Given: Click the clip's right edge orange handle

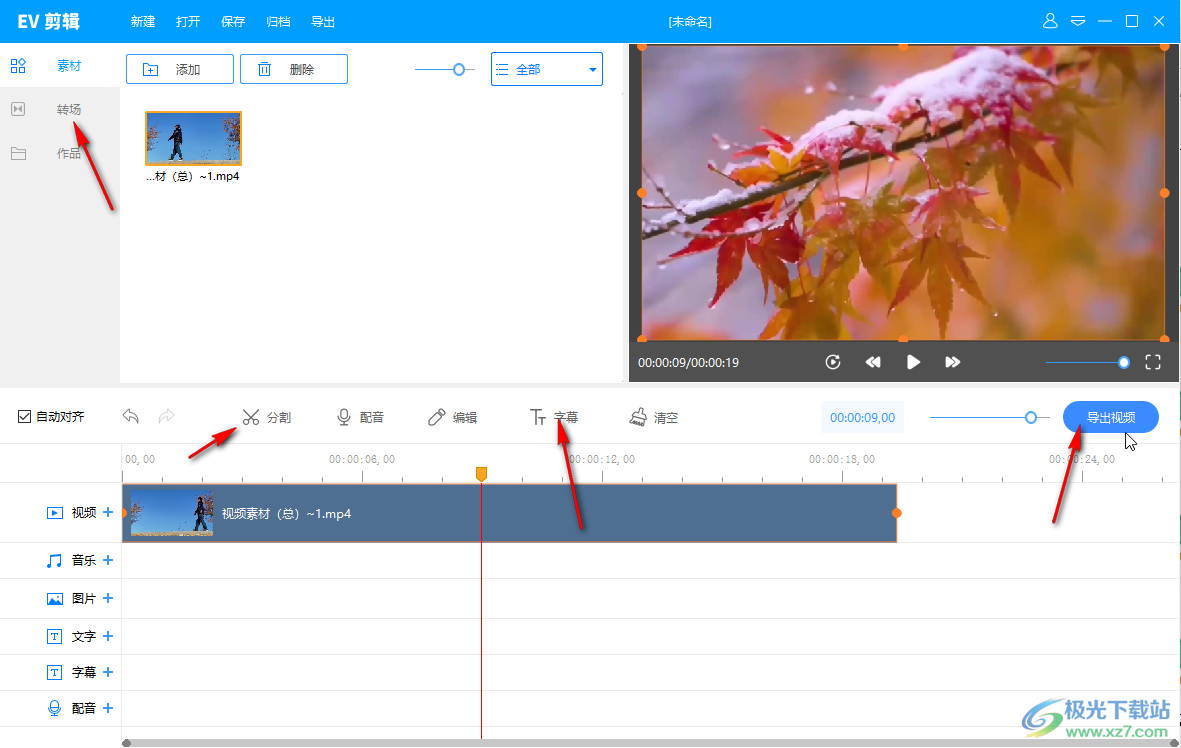Looking at the screenshot, I should [896, 513].
